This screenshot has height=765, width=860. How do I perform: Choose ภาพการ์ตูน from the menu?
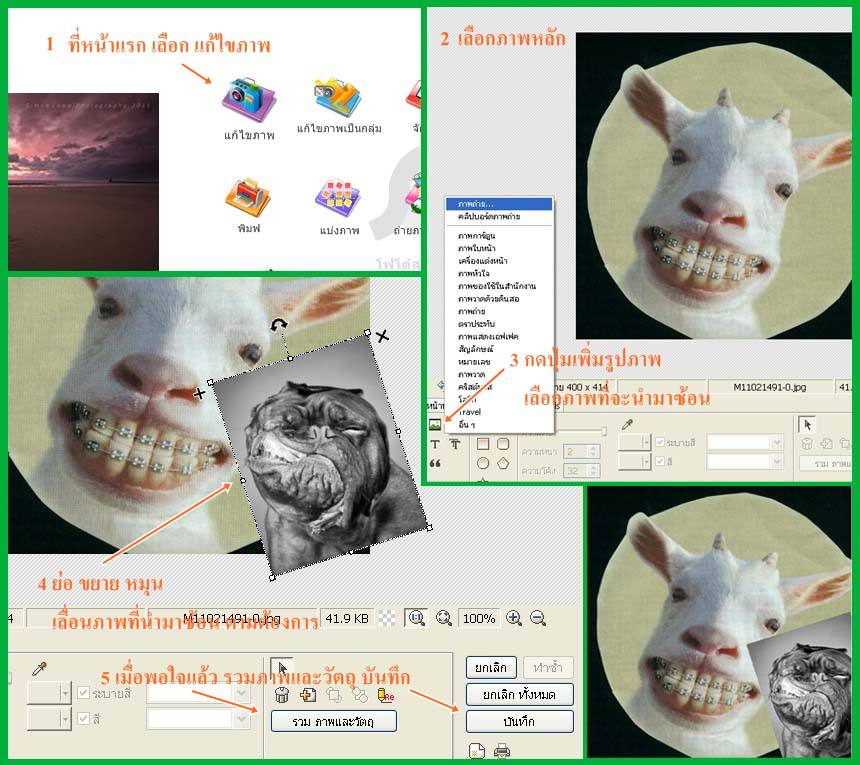(499, 236)
